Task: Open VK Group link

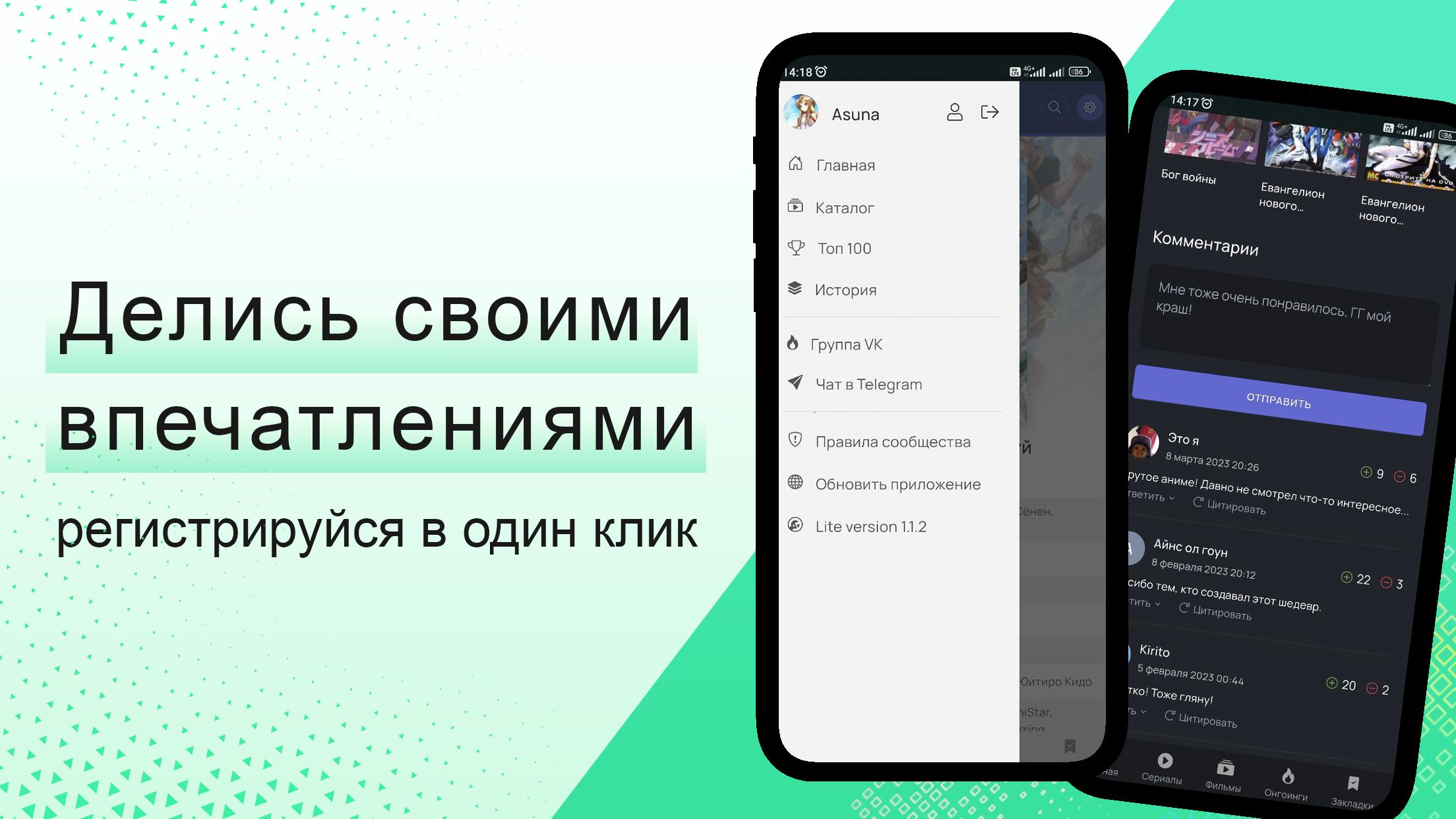Action: pos(846,343)
